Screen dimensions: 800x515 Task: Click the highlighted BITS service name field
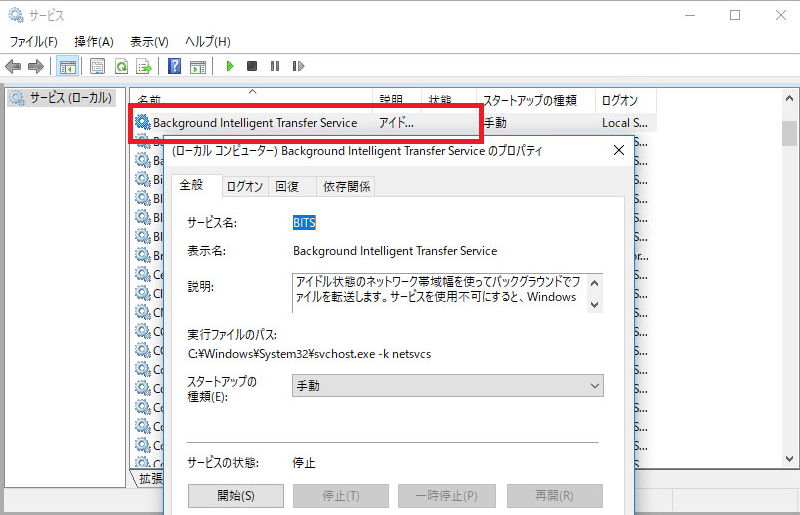click(304, 223)
